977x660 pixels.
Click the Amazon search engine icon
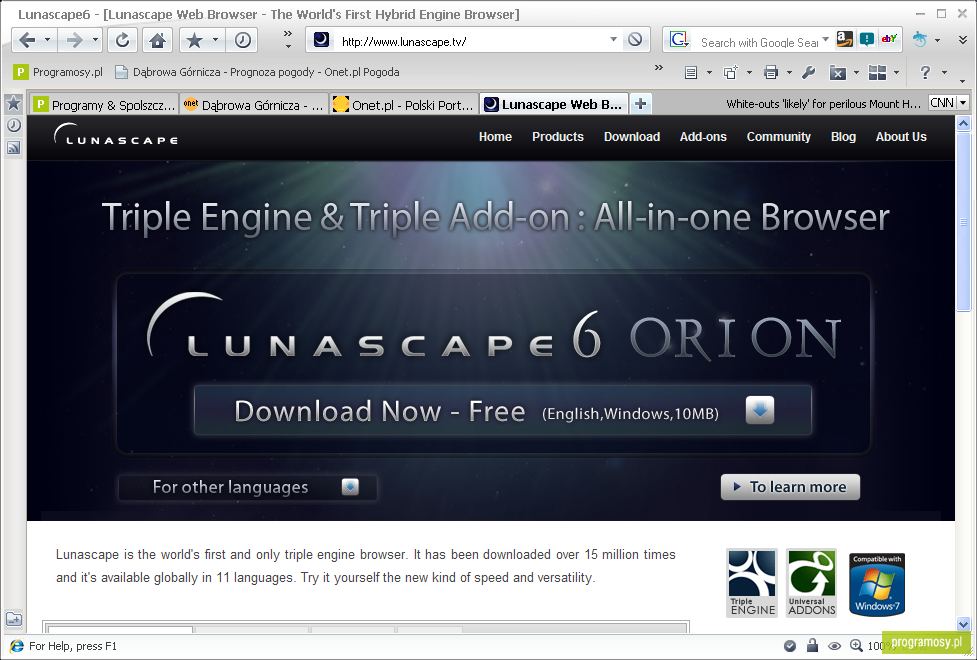pos(844,39)
